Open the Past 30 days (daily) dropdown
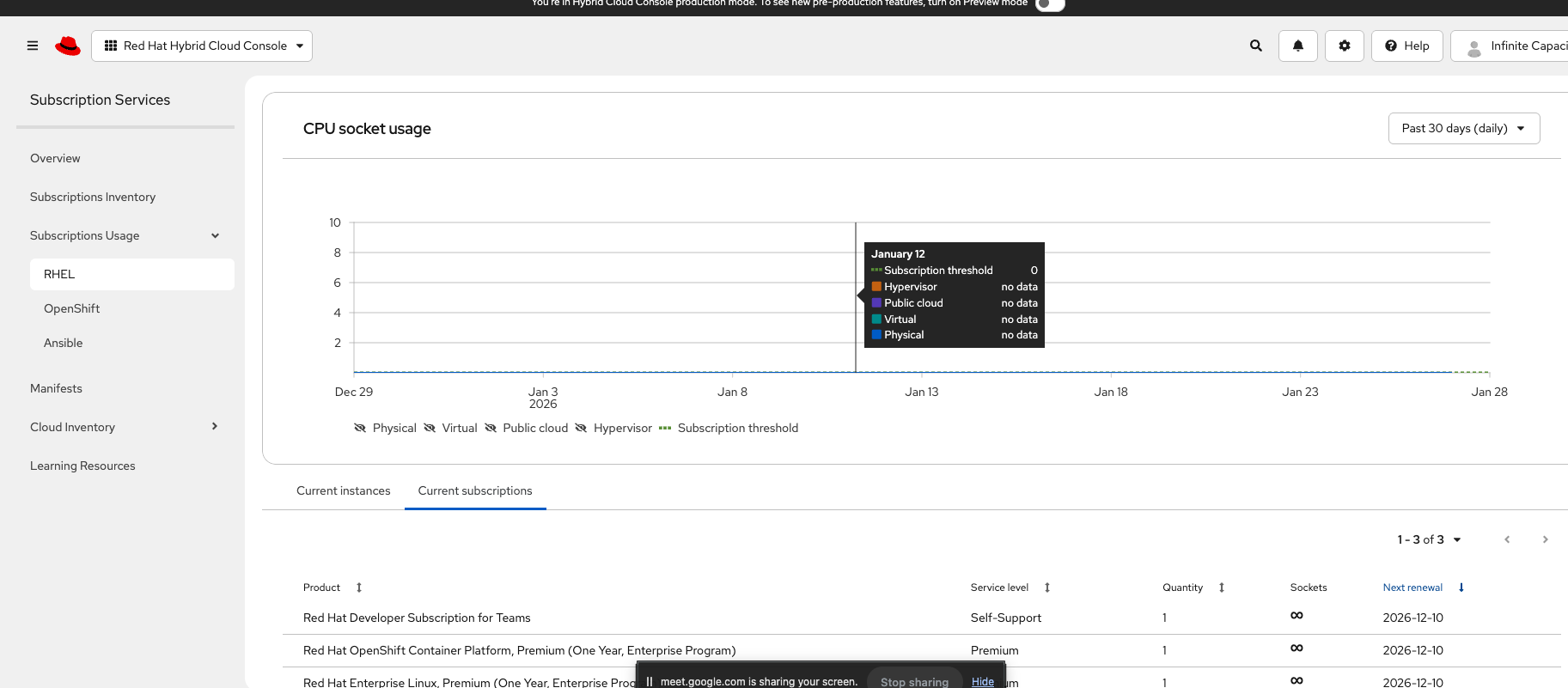1568x688 pixels. 1464,128
